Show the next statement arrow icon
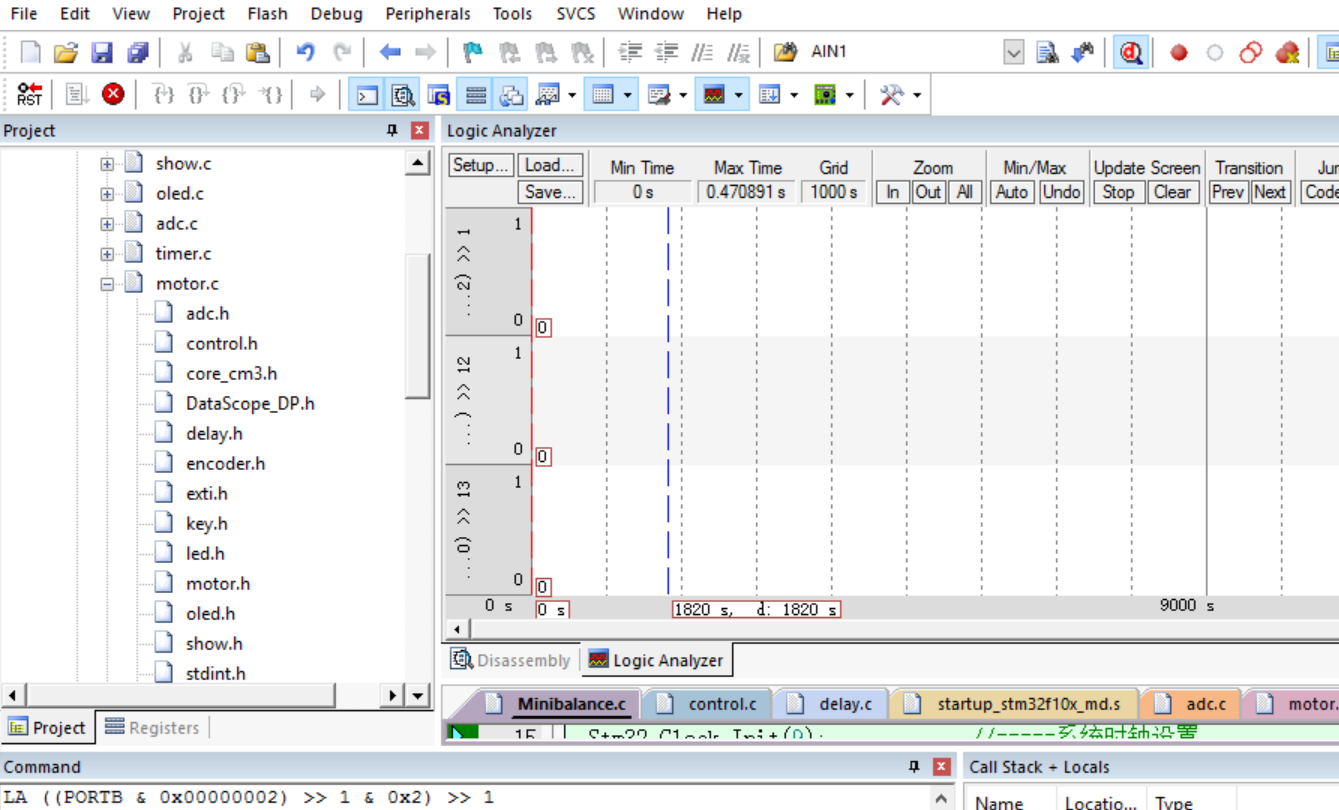Screen dimensions: 1339x810 [x=317, y=95]
